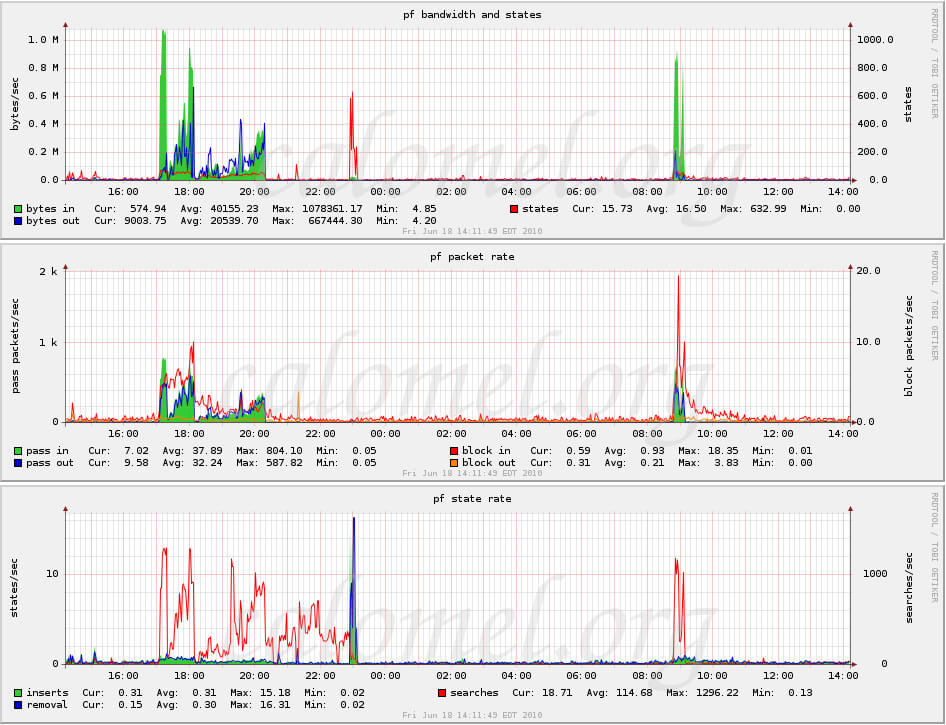
Task: Click states Cur value 15.73
Action: (616, 209)
